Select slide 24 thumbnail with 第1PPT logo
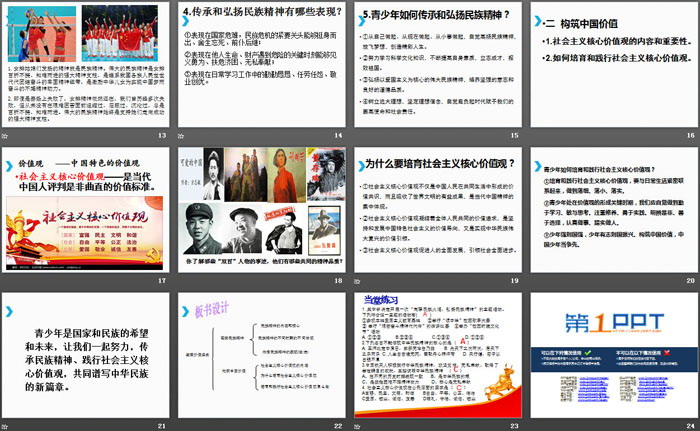This screenshot has width=700, height=431. tap(614, 355)
